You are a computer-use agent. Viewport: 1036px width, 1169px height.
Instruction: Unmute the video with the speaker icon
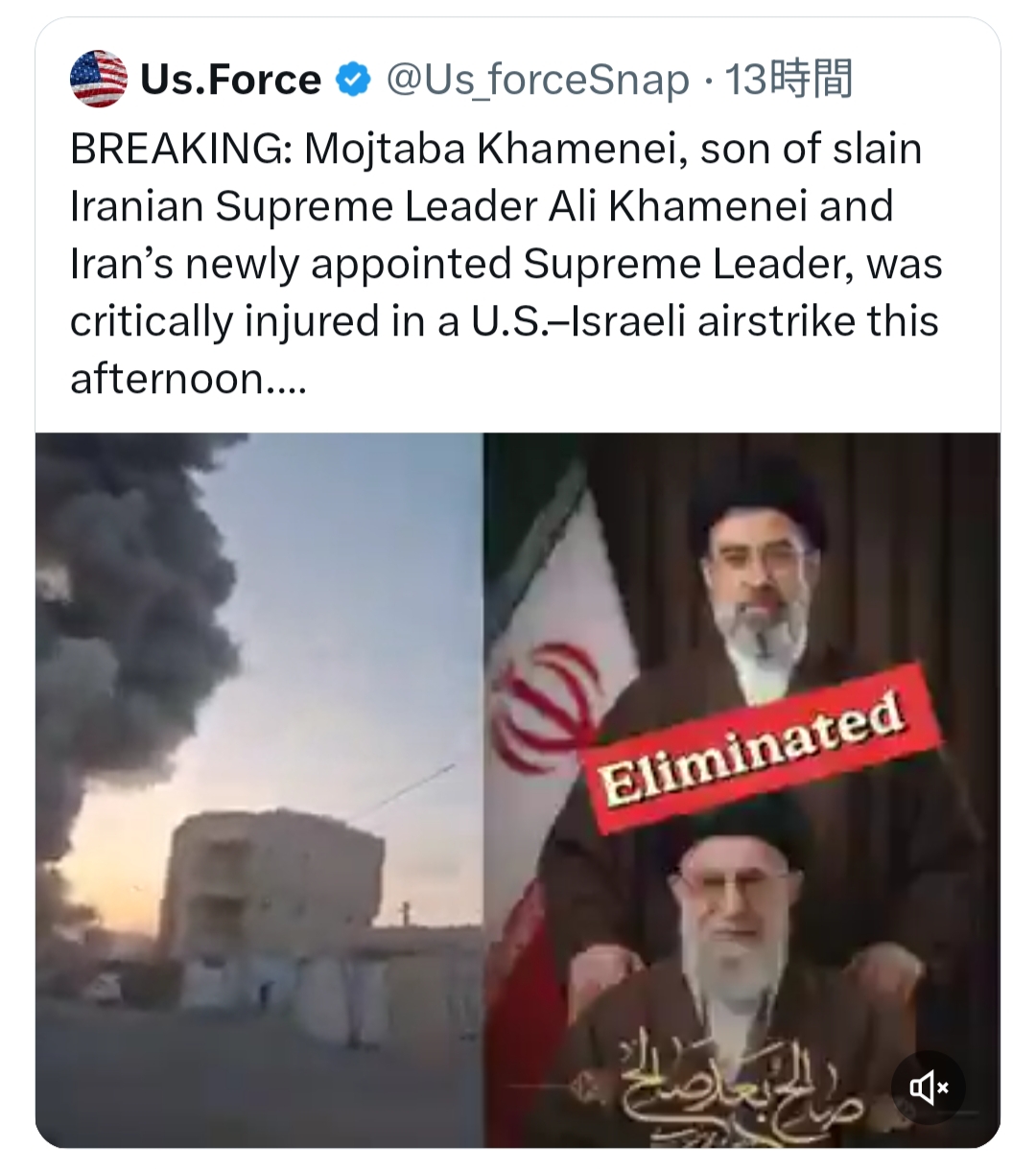click(929, 1087)
